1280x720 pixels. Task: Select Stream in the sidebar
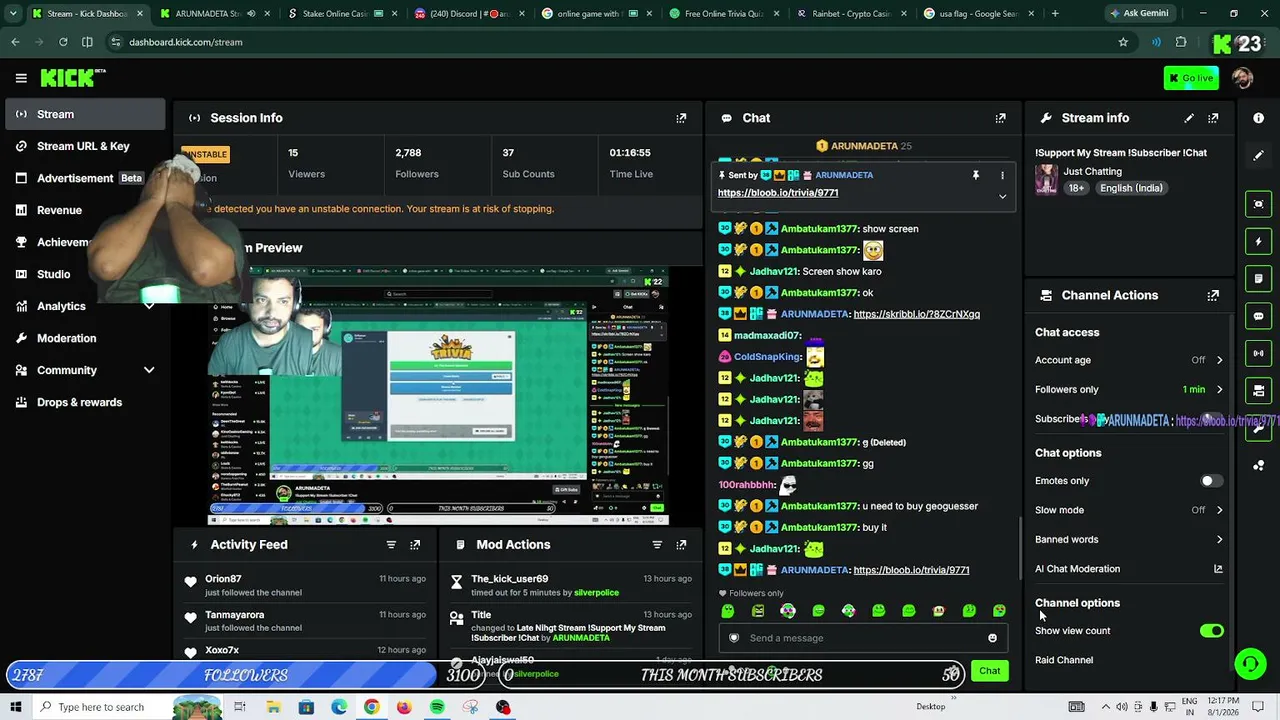click(83, 114)
